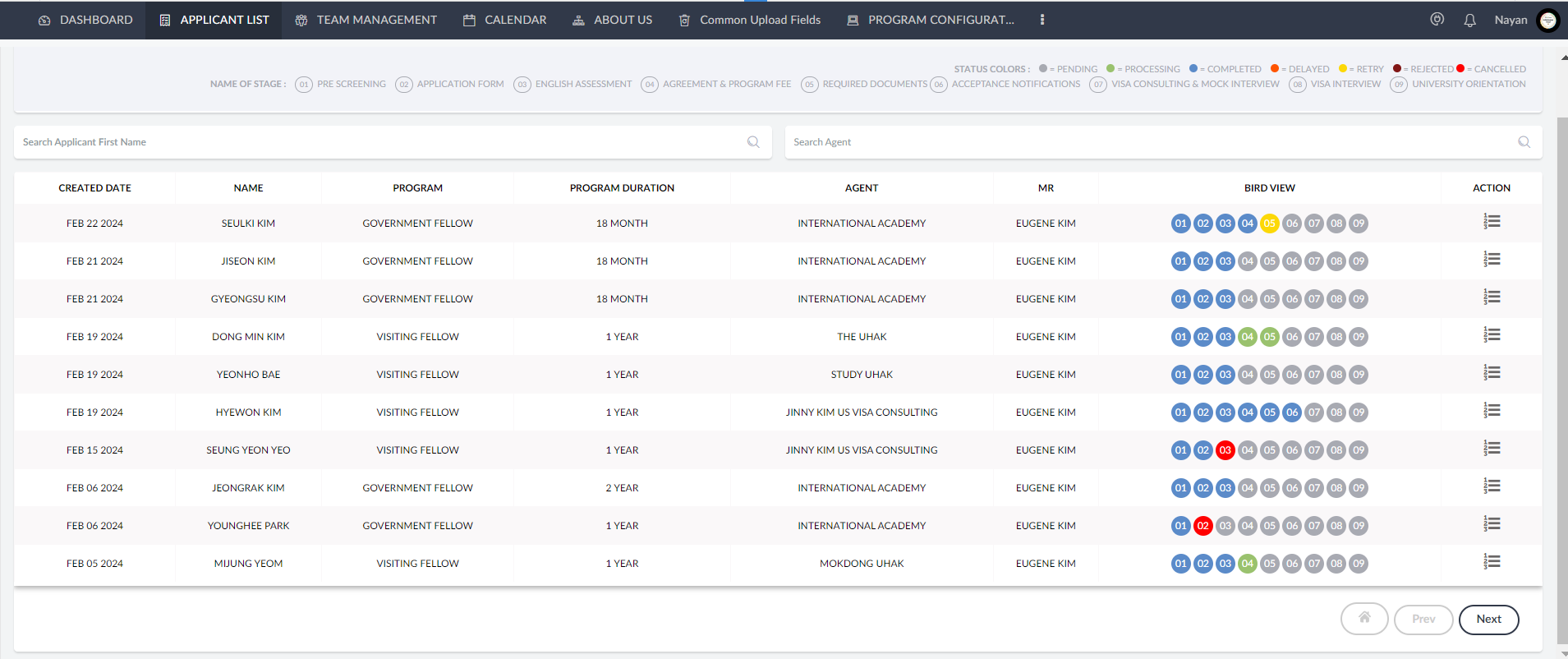Open the action list icon for Gyeongsu Kim
Image resolution: width=1568 pixels, height=659 pixels.
point(1492,297)
